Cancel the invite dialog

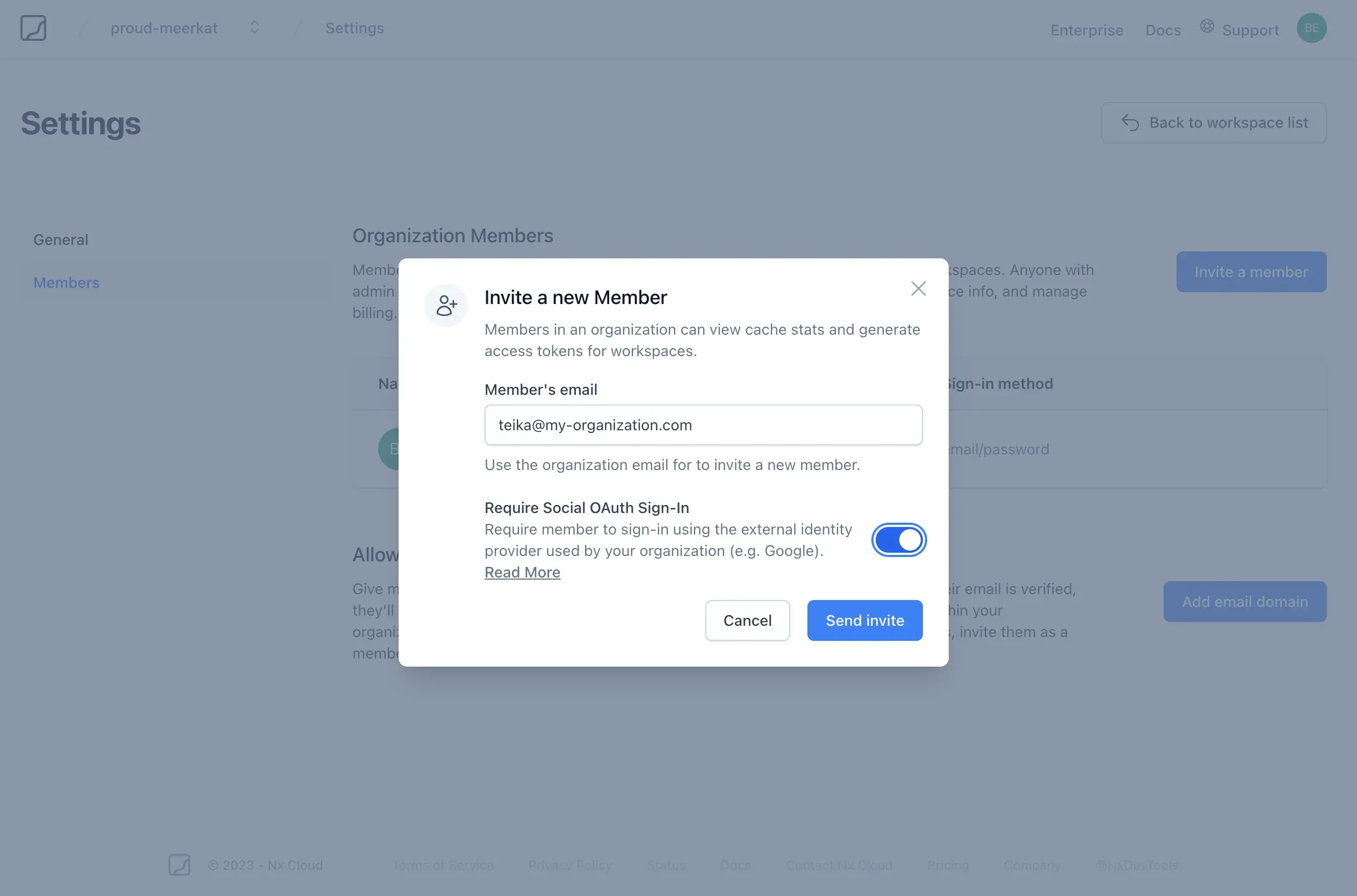tap(747, 620)
